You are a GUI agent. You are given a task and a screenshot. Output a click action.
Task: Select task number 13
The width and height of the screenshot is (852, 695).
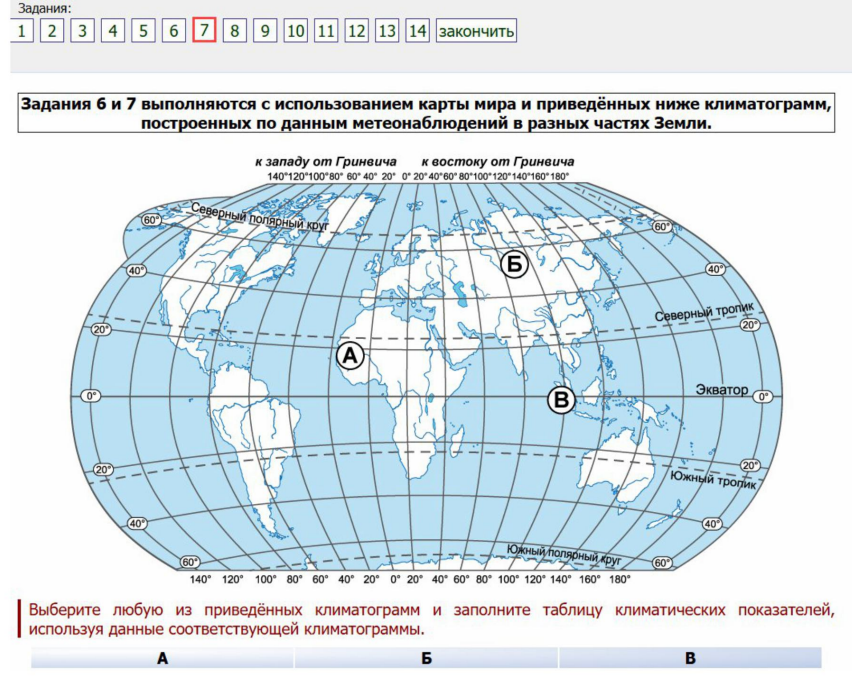coord(387,31)
